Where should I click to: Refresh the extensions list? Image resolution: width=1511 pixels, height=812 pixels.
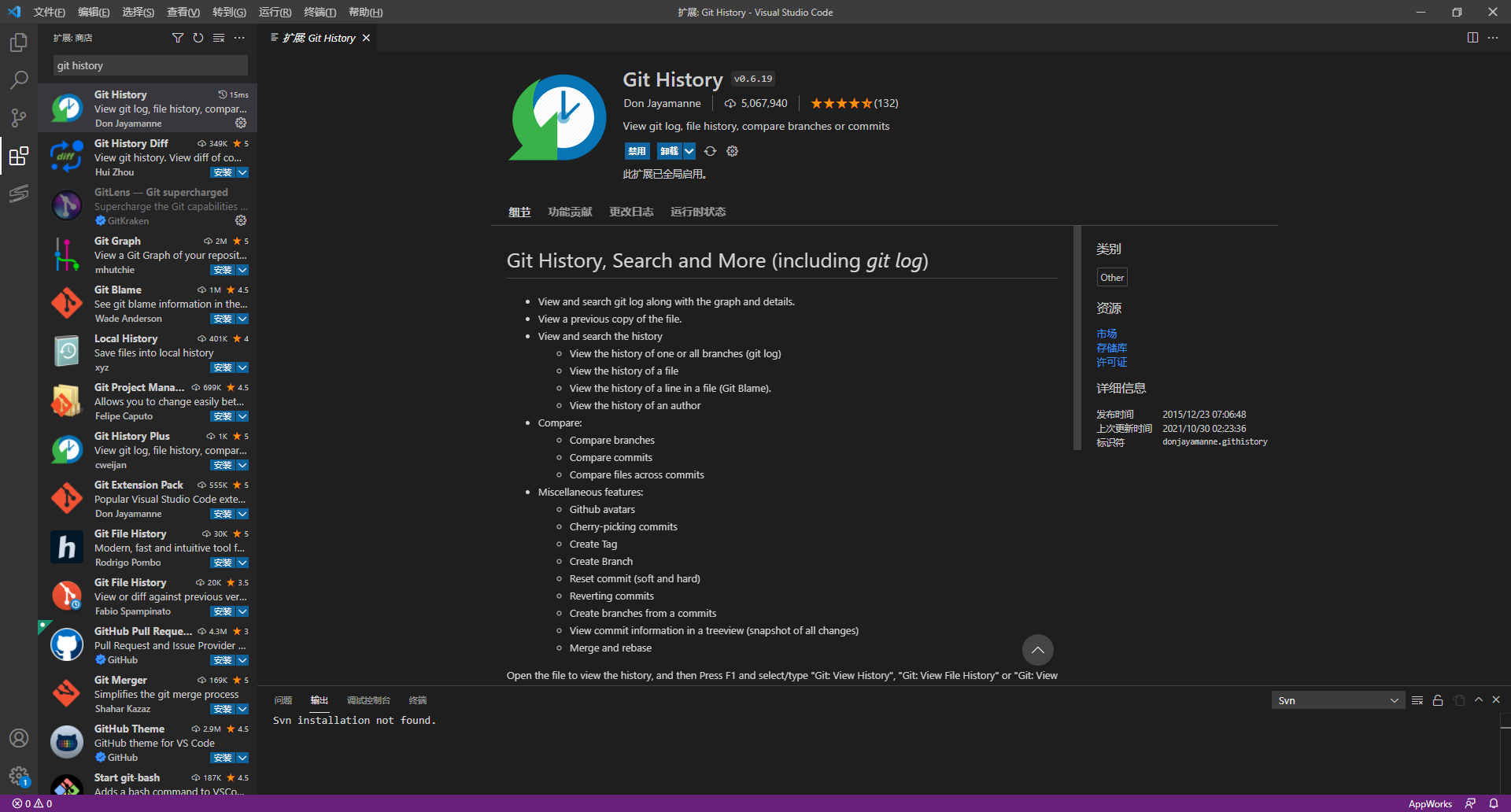198,38
